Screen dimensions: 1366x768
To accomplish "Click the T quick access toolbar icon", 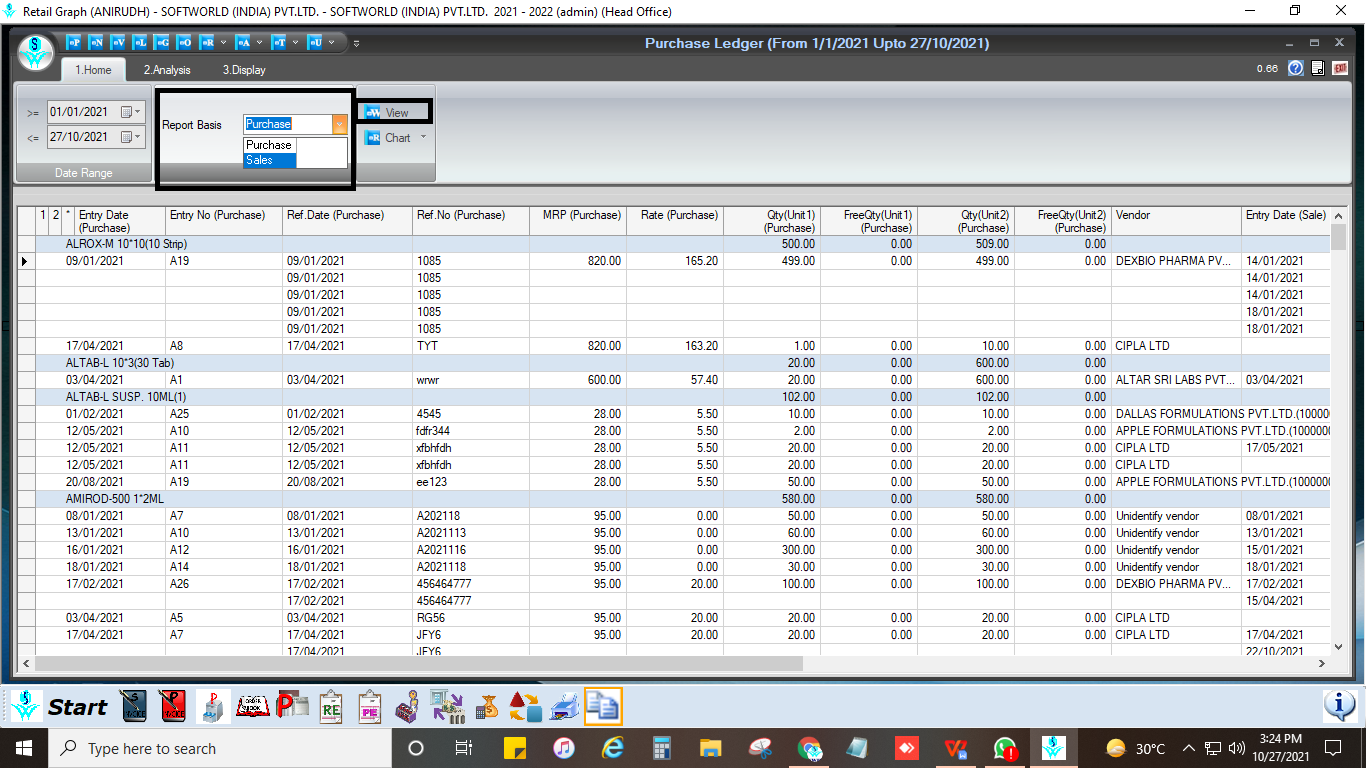I will pyautogui.click(x=279, y=43).
